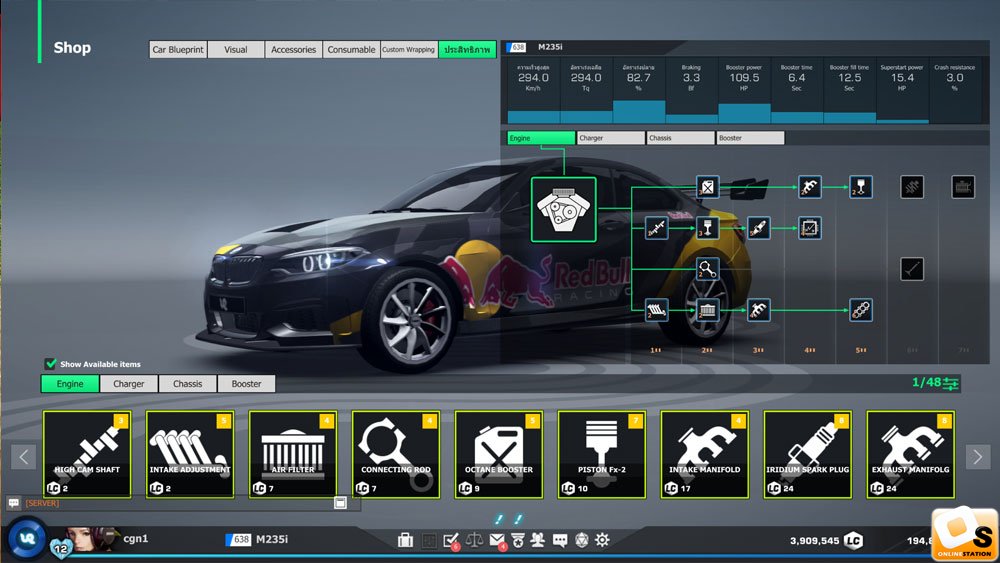1000x563 pixels.
Task: Select the EXHAUST MANIFOLG item card
Action: point(911,455)
